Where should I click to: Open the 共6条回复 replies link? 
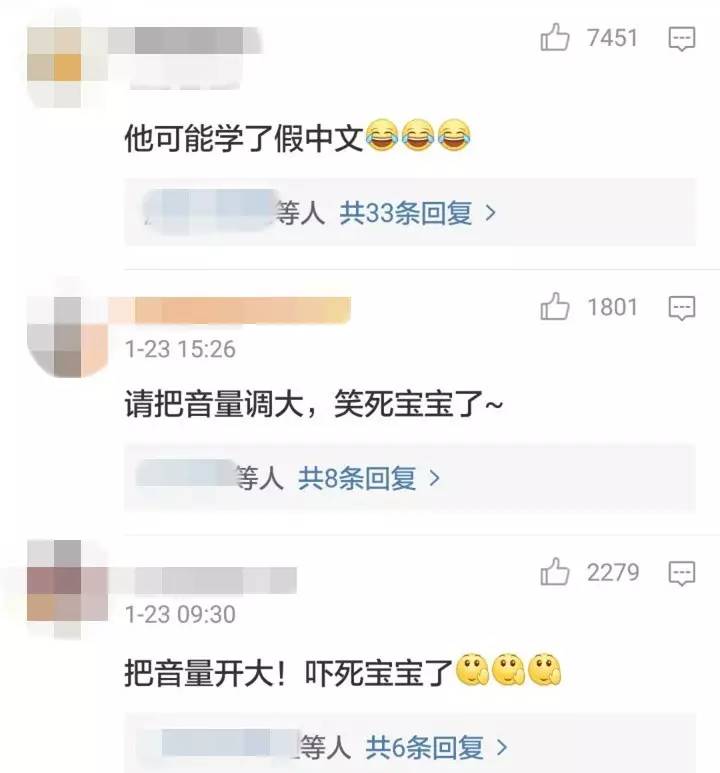click(x=424, y=747)
